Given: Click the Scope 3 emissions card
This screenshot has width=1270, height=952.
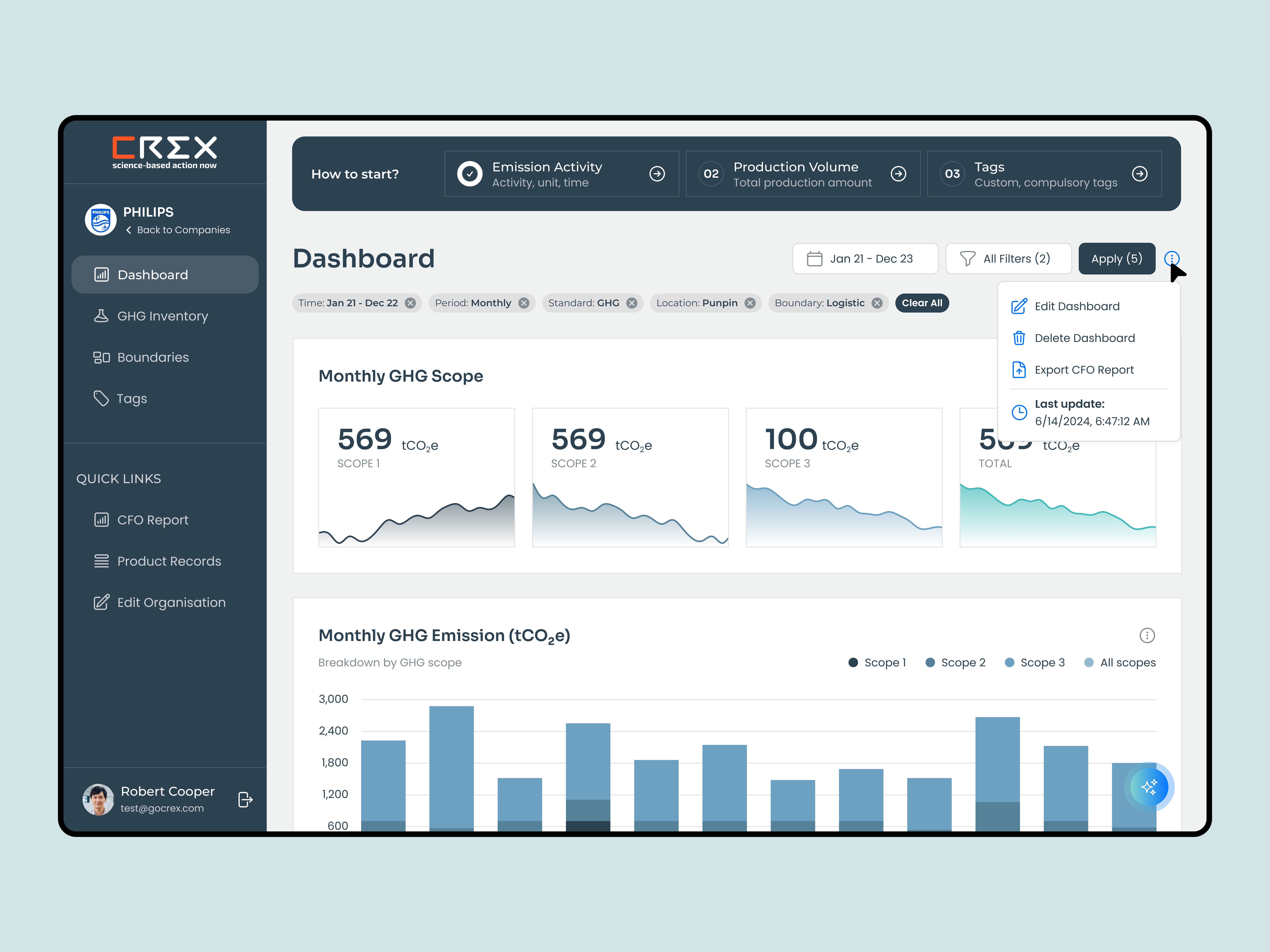Looking at the screenshot, I should click(x=844, y=477).
